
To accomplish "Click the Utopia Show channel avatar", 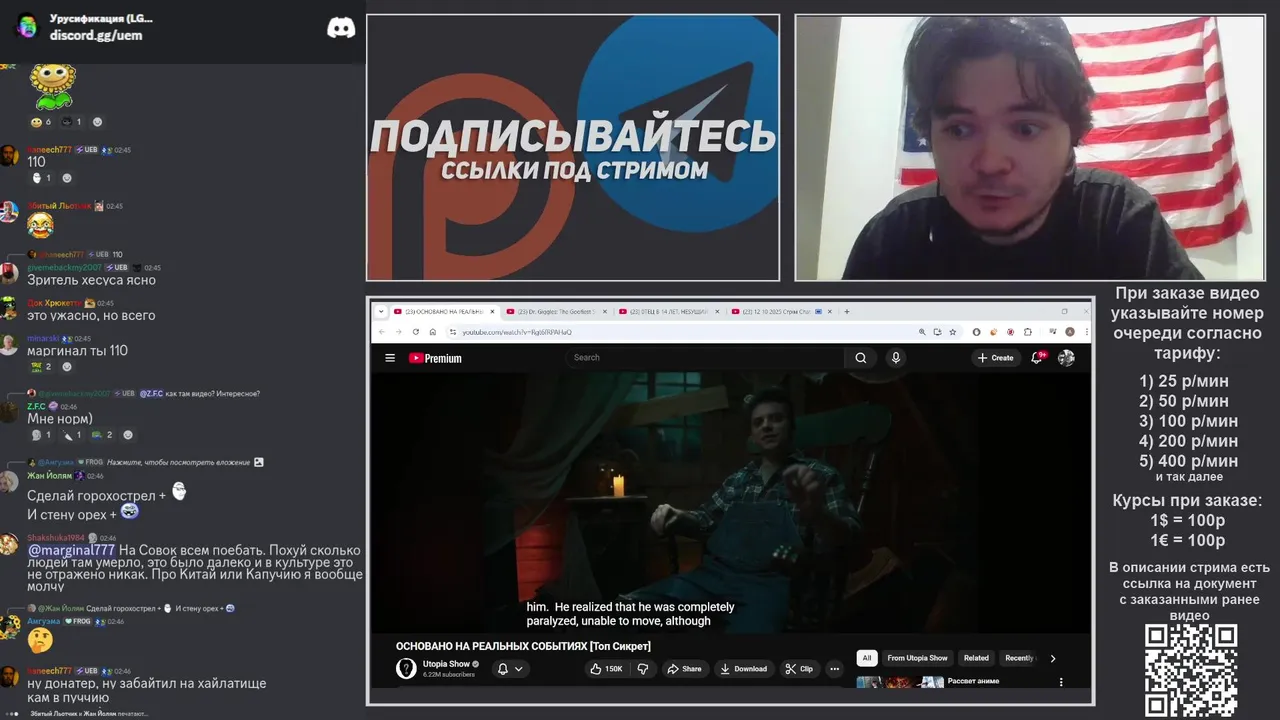I will pyautogui.click(x=406, y=668).
